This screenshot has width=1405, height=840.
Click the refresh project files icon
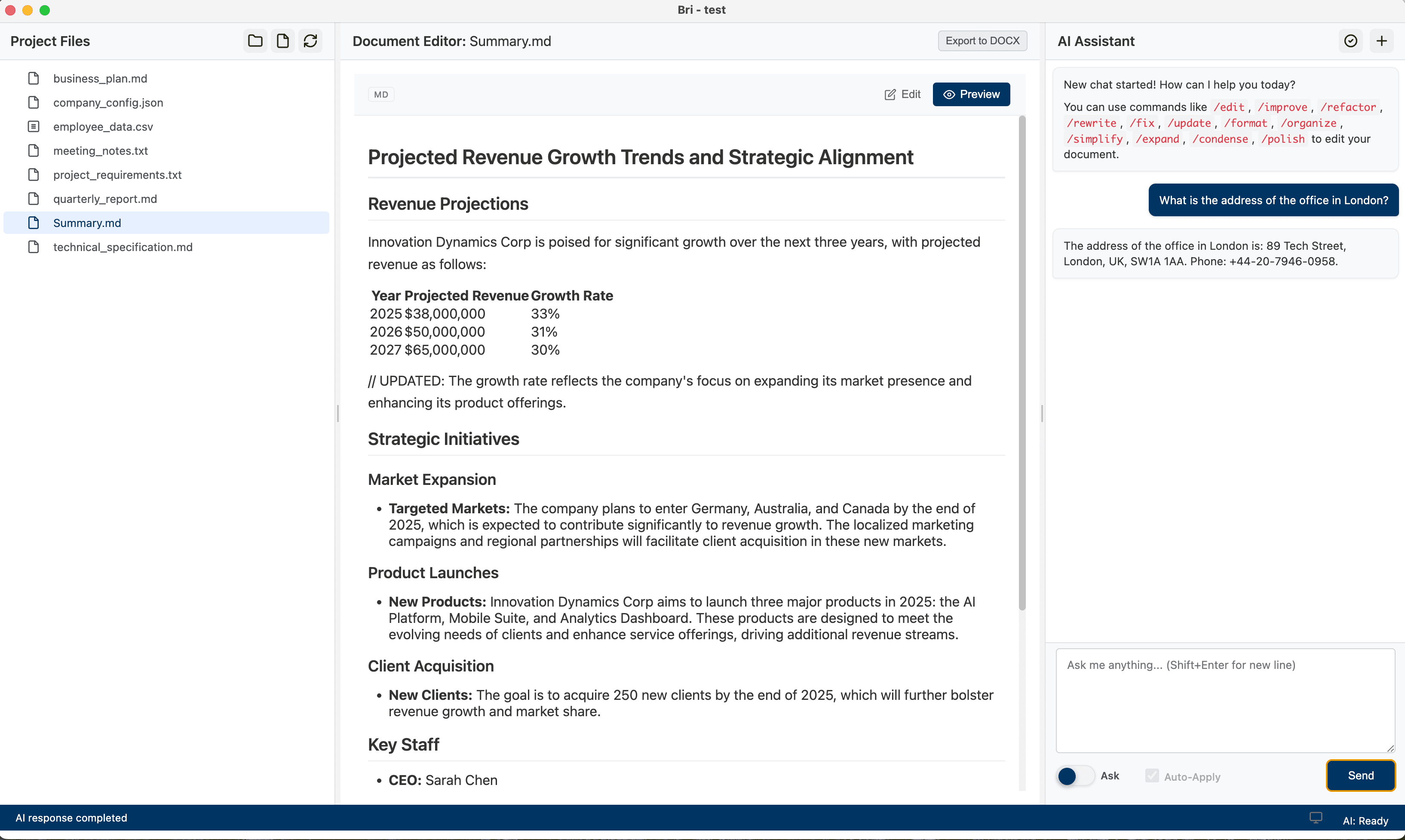[310, 41]
